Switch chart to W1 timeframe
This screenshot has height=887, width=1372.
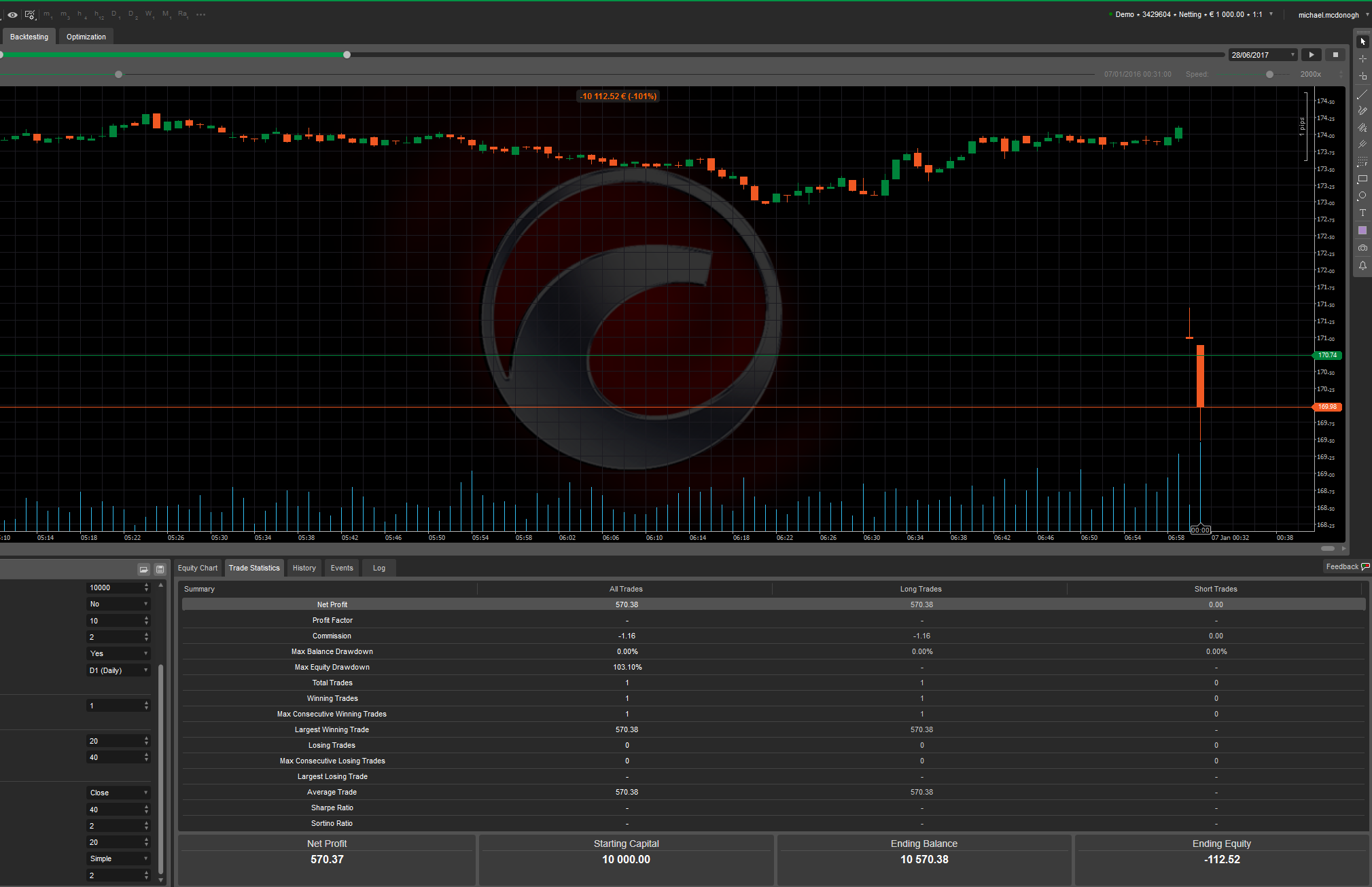point(149,14)
